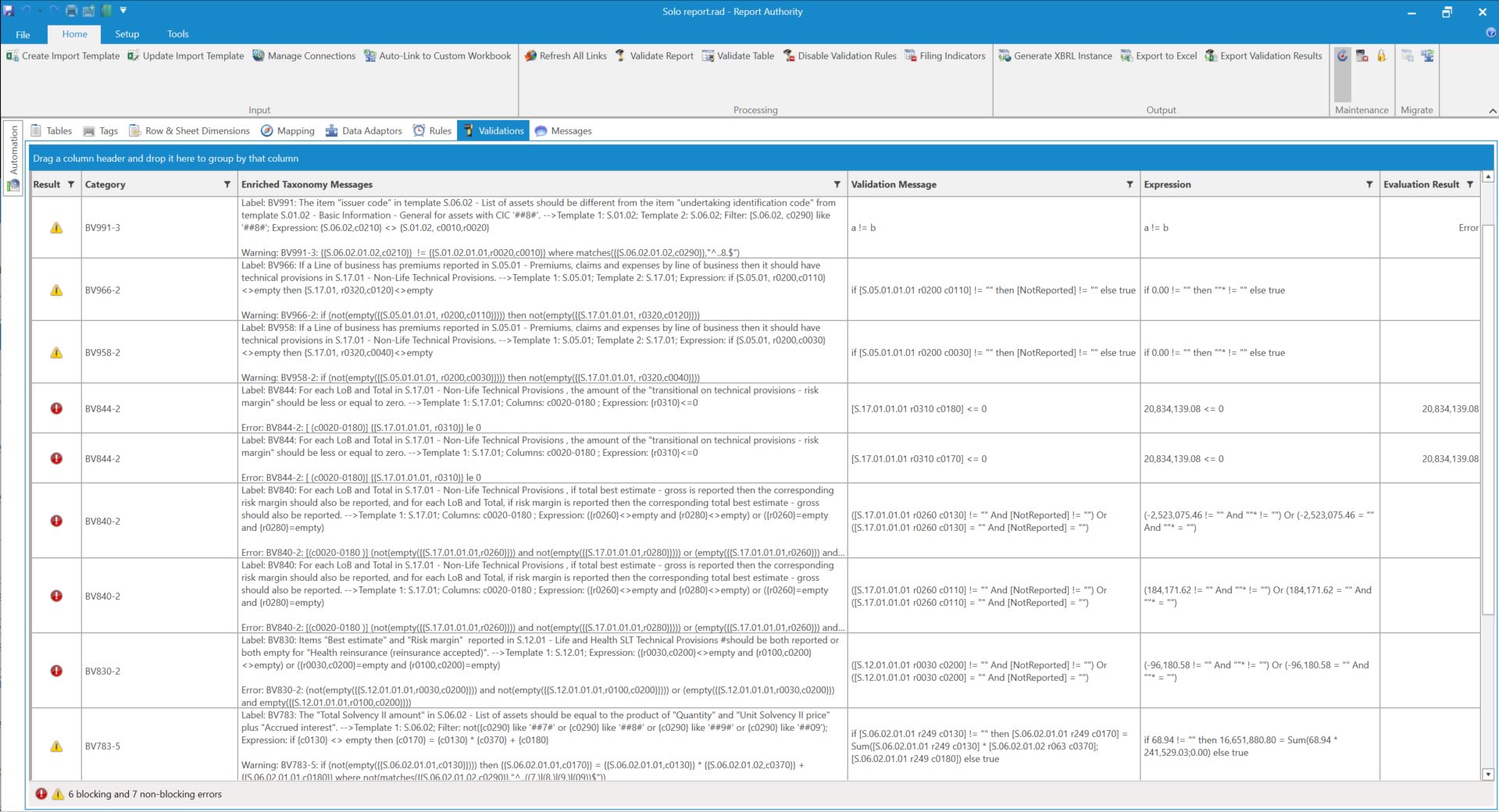Click the error icon in BV844-2 c0180 row
This screenshot has width=1499, height=812.
pos(56,408)
